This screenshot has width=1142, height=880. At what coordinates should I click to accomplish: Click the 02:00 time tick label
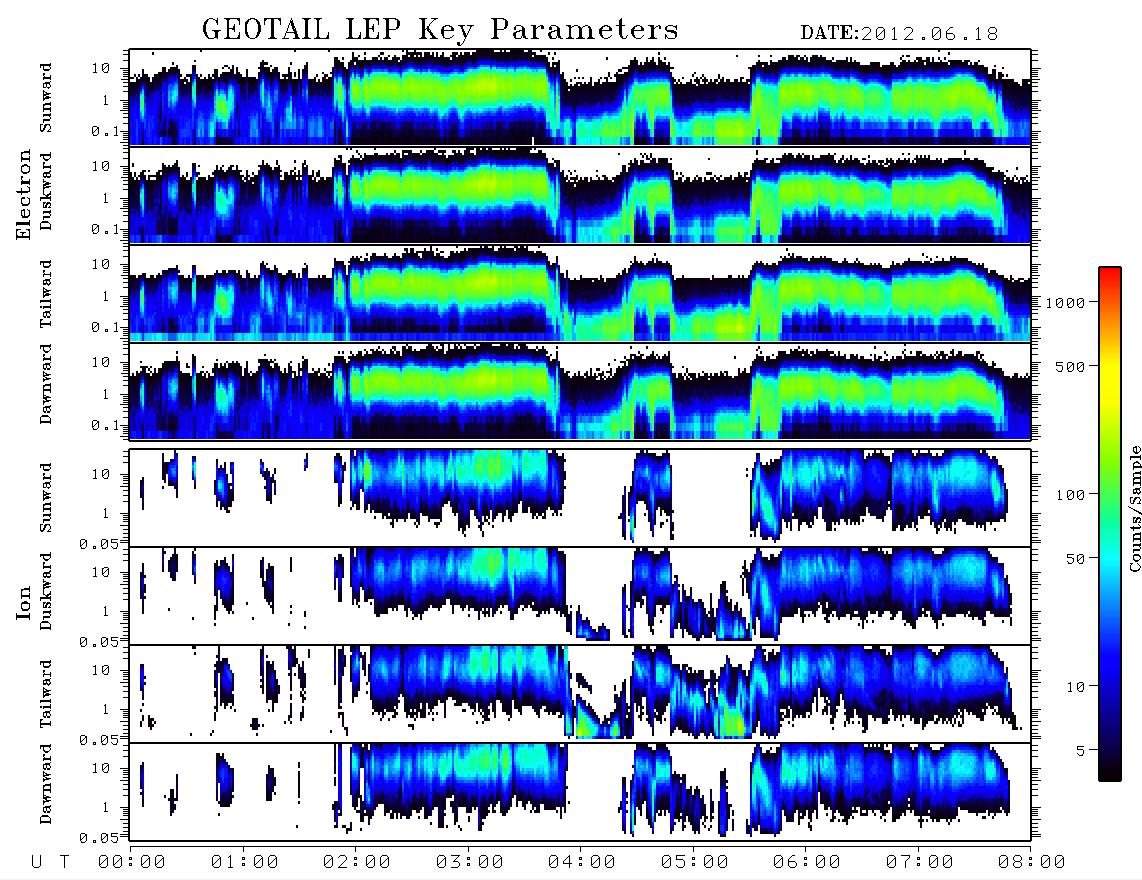click(357, 863)
